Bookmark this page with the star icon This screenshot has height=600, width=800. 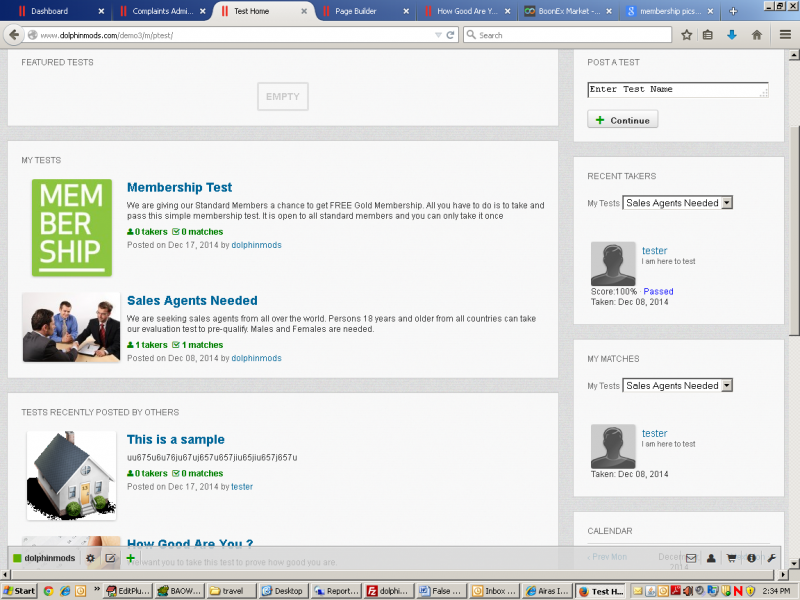(687, 35)
